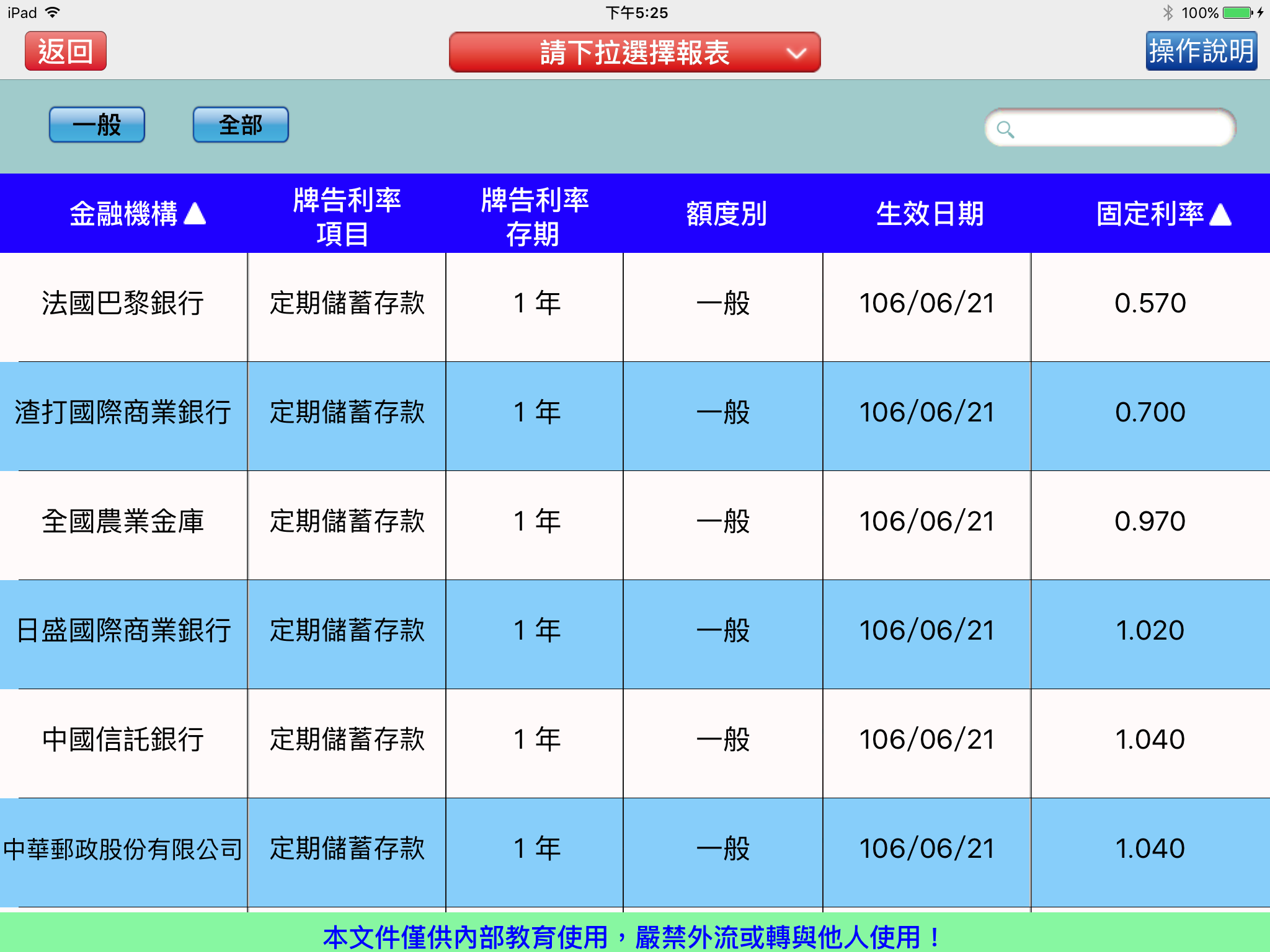Select the 中華郵政股份有限公司 row name
Screen dimensions: 1270x952
[x=123, y=849]
